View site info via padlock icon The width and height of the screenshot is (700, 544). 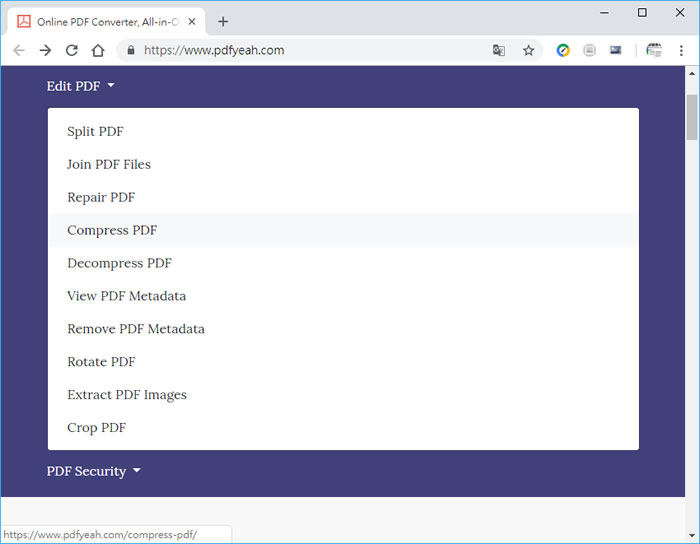coord(128,50)
